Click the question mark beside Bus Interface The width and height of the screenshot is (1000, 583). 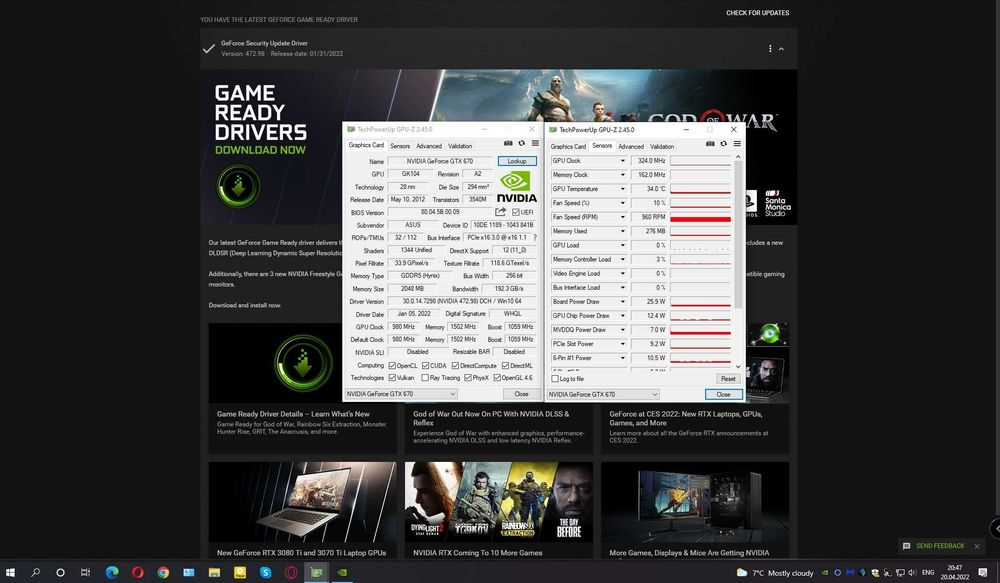(534, 237)
